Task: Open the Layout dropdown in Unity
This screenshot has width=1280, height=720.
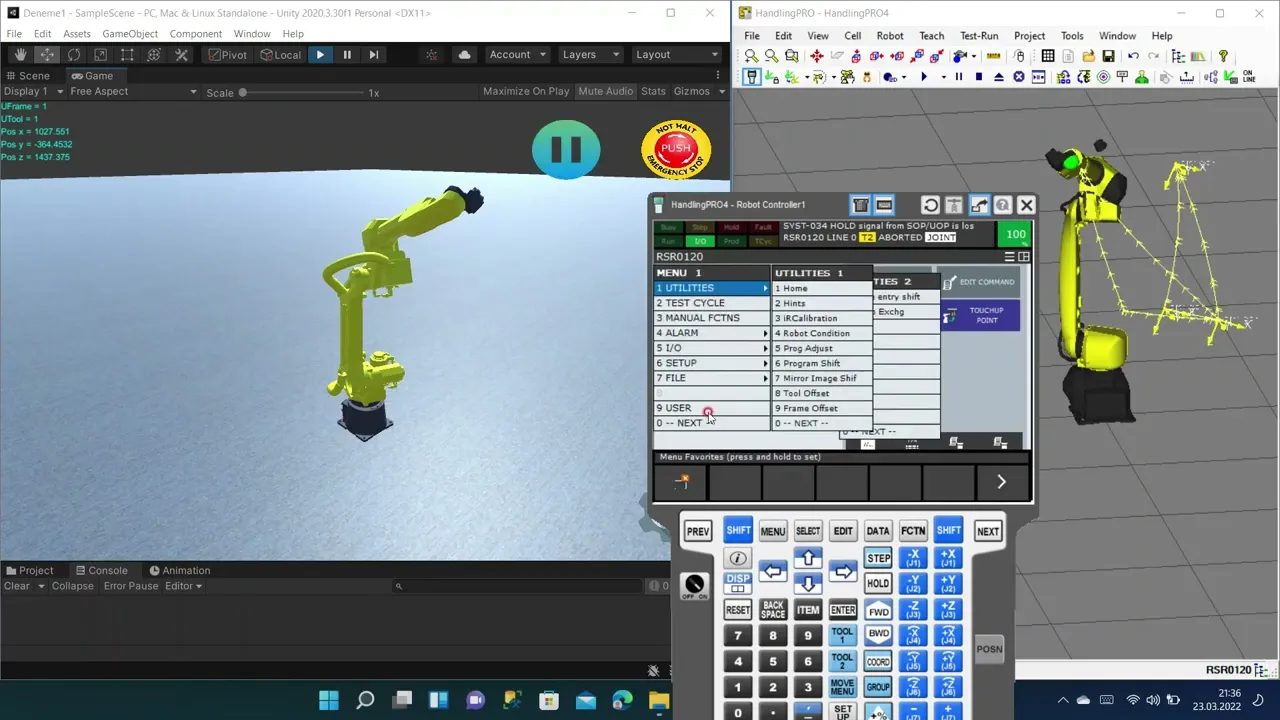Action: [676, 55]
